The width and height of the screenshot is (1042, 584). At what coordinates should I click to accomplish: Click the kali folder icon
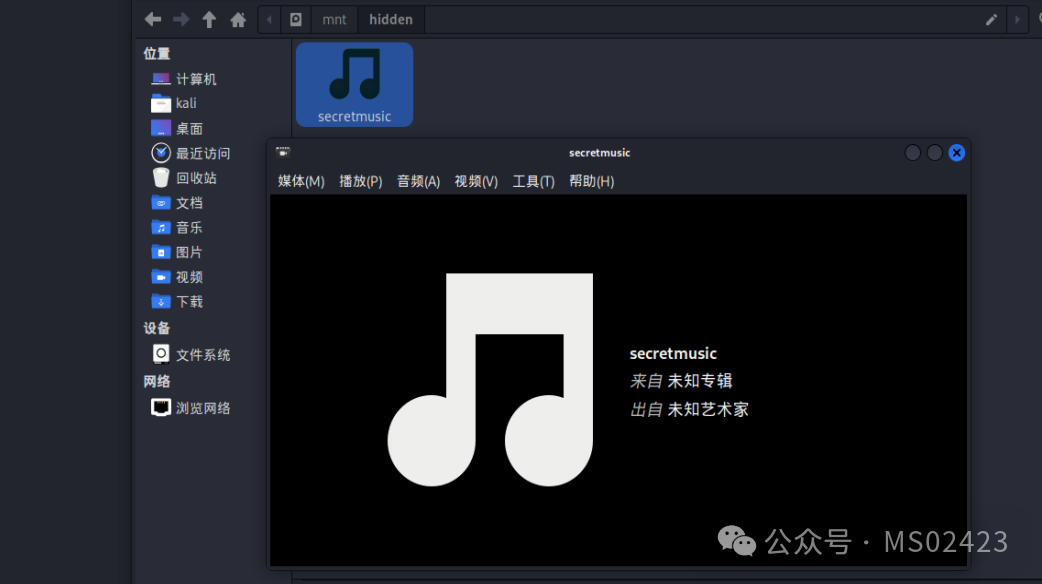pos(161,103)
